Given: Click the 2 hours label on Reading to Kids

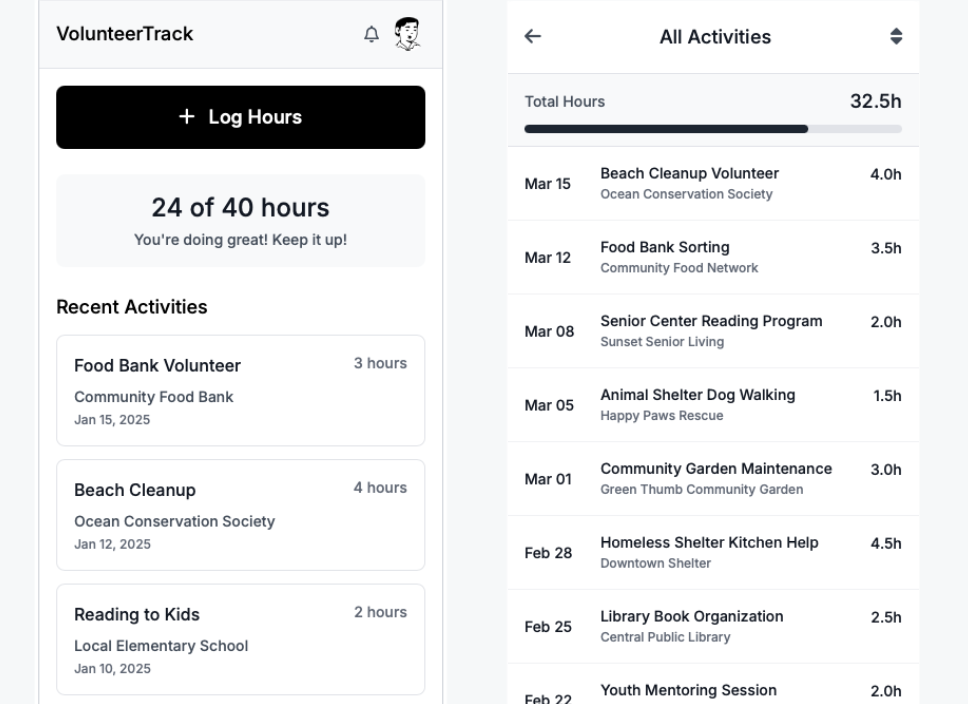Looking at the screenshot, I should point(380,612).
